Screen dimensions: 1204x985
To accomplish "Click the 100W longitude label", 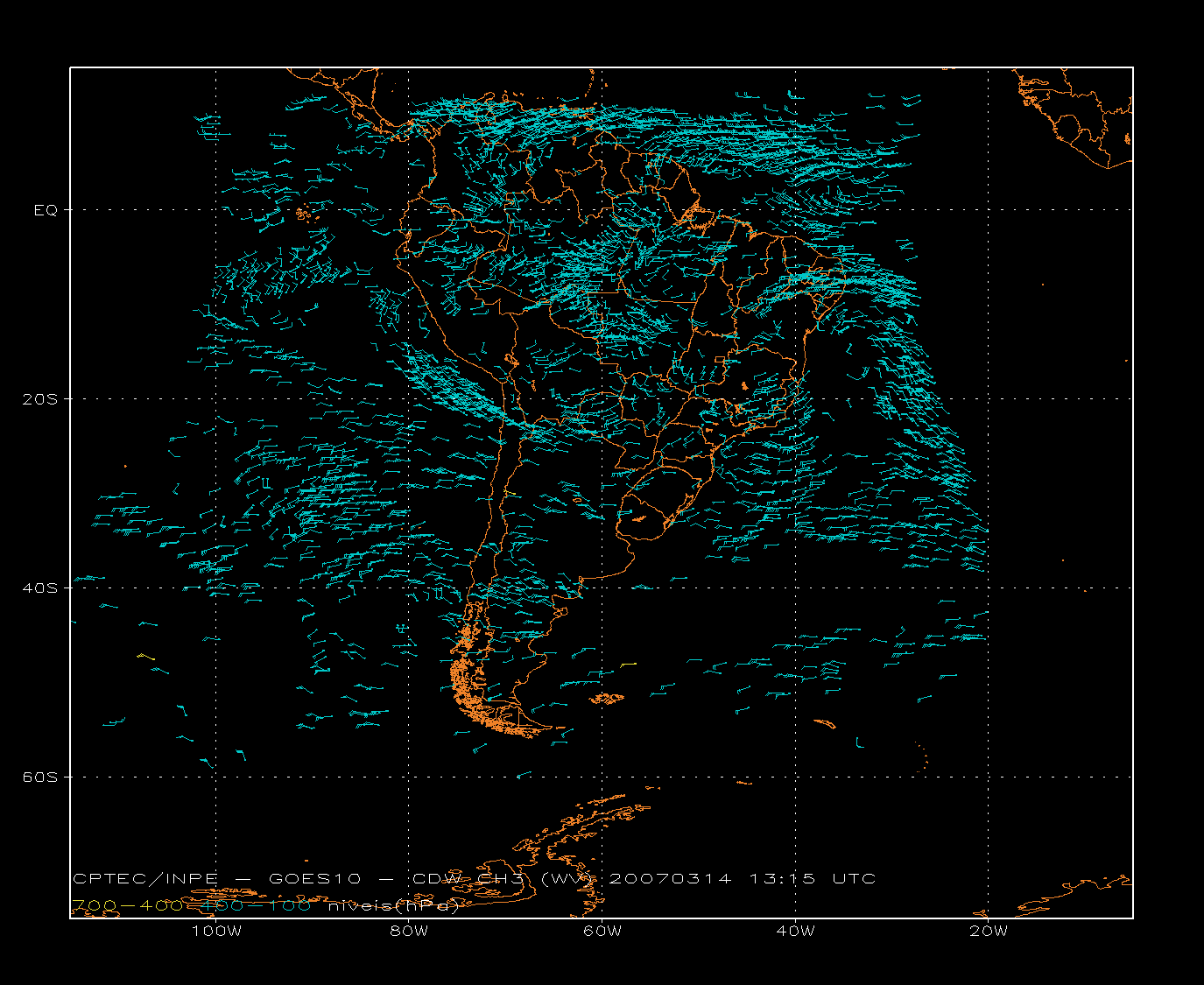I will [x=216, y=931].
